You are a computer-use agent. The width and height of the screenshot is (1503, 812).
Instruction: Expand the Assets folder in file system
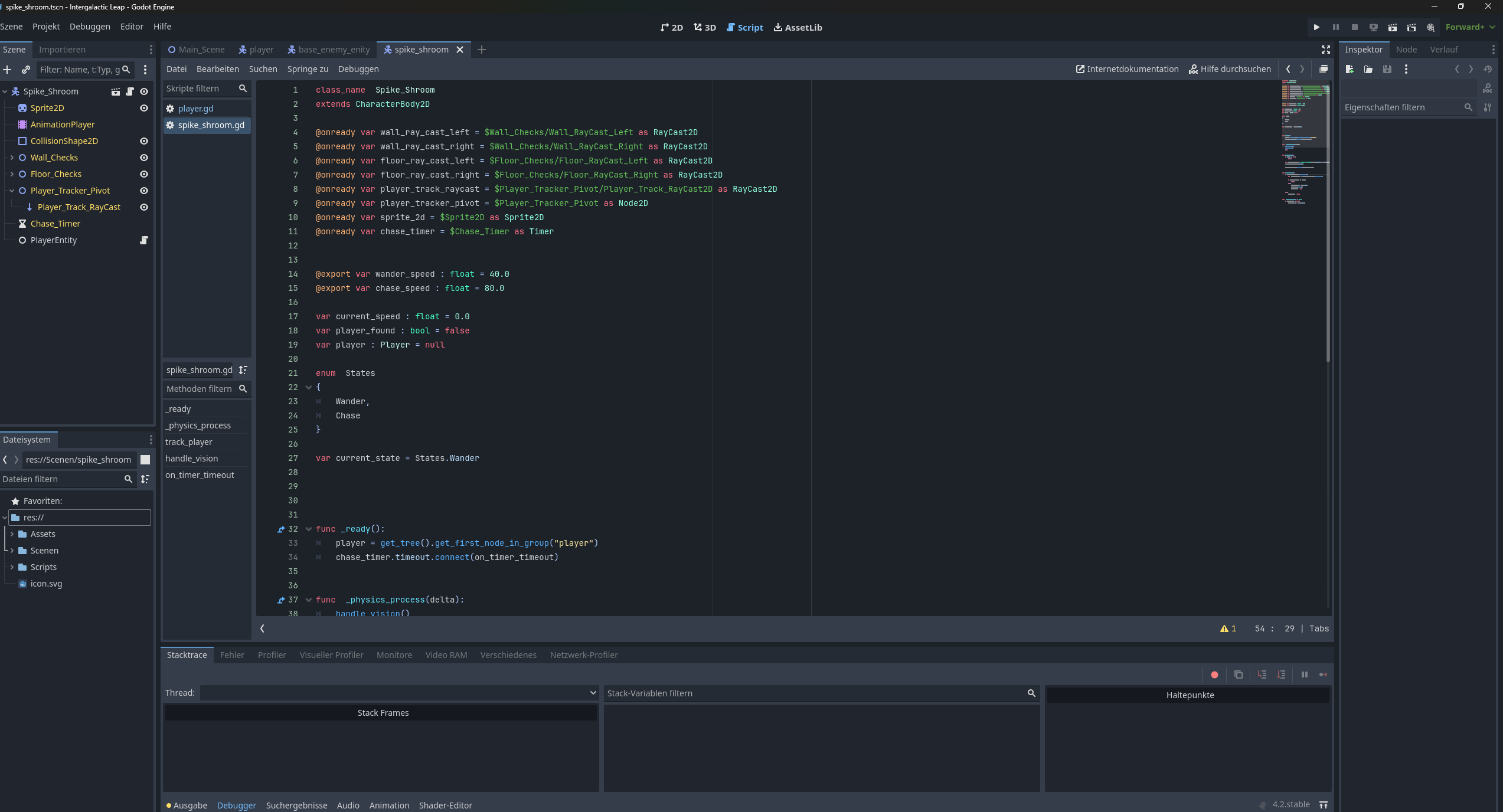tap(12, 534)
